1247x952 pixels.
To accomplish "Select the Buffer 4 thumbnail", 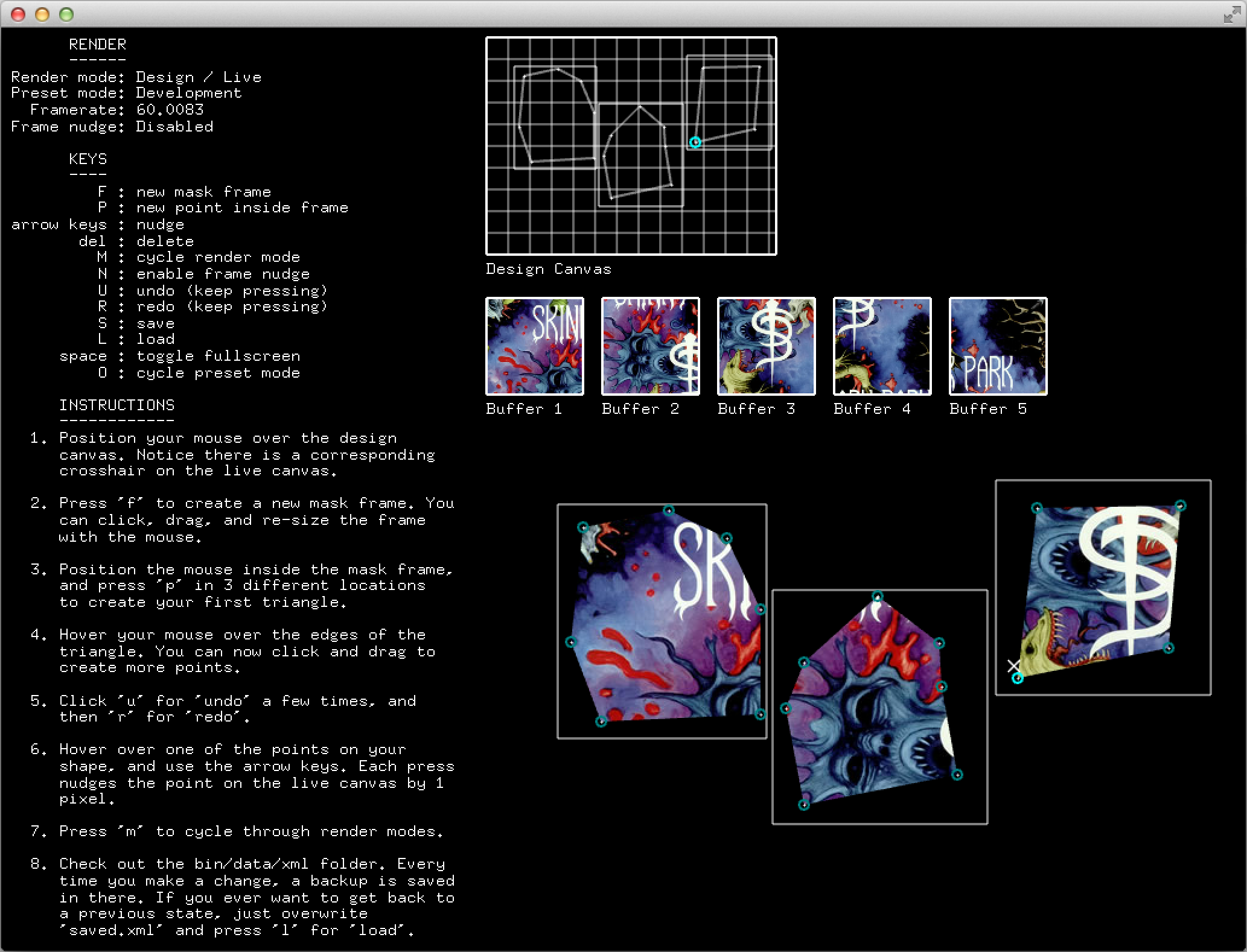I will tap(882, 346).
